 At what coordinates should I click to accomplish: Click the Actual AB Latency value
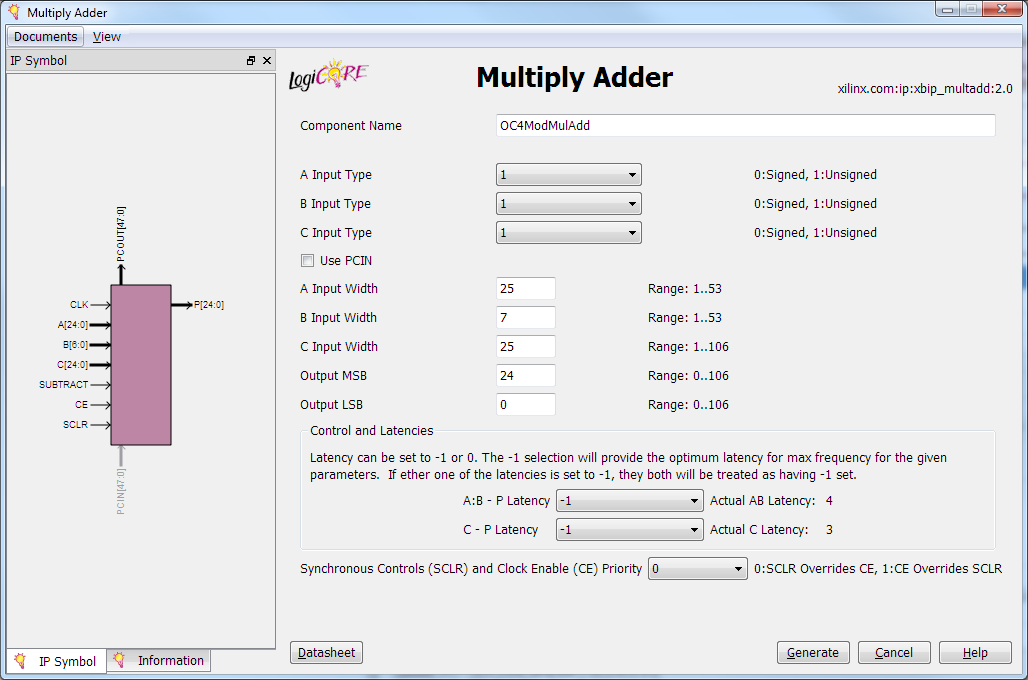pyautogui.click(x=829, y=500)
